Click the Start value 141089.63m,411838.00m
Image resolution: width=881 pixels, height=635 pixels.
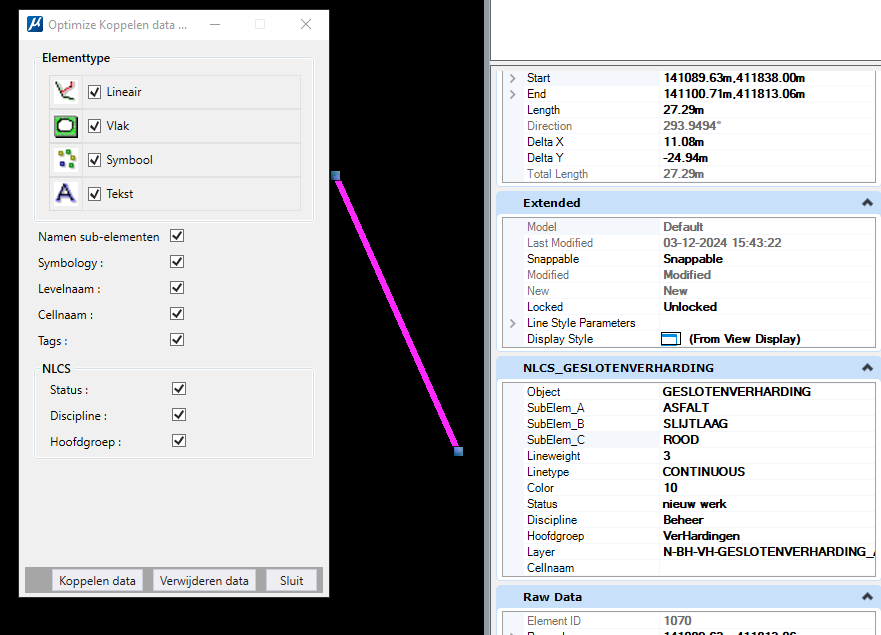734,78
